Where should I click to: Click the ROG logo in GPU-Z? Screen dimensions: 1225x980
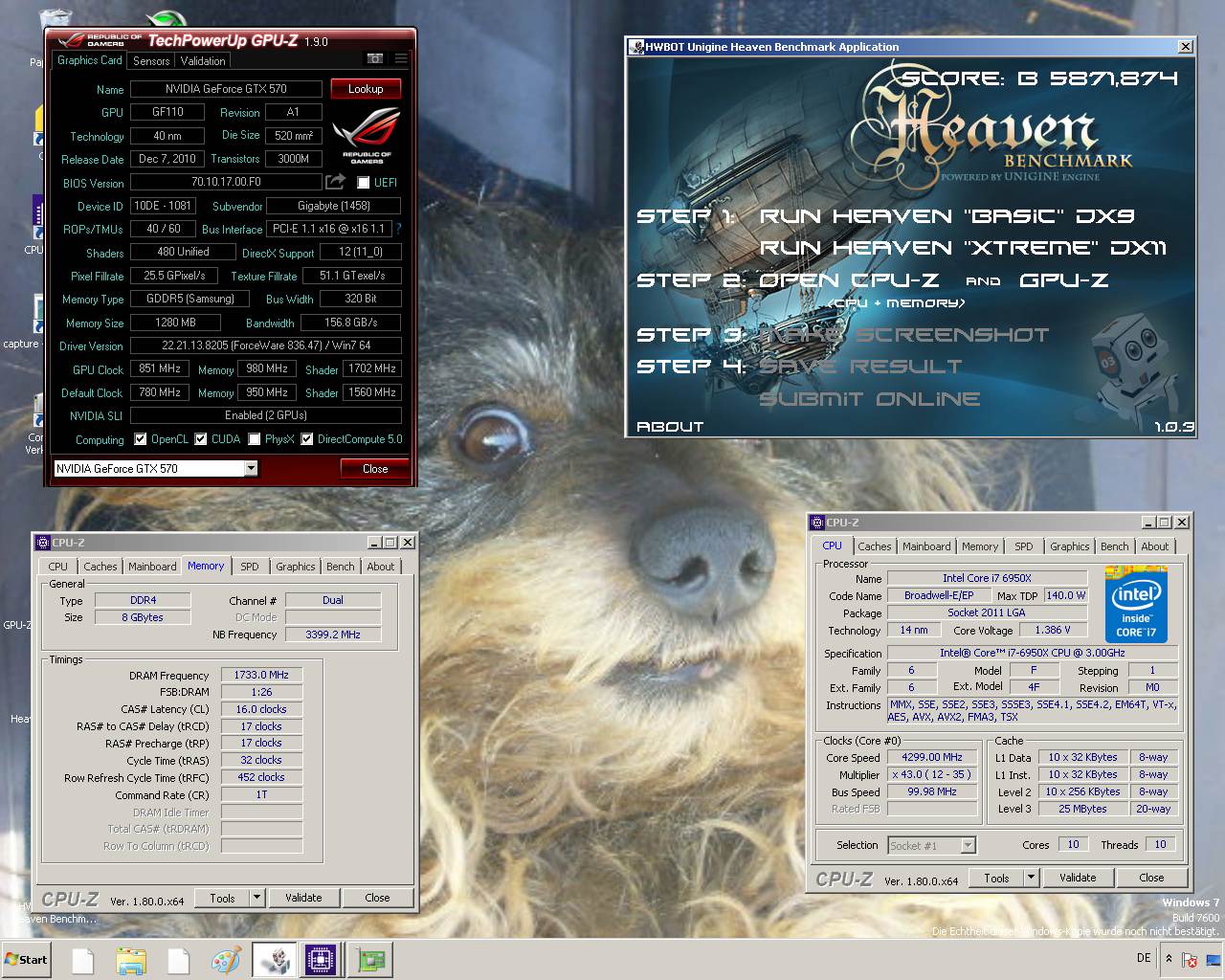click(367, 135)
